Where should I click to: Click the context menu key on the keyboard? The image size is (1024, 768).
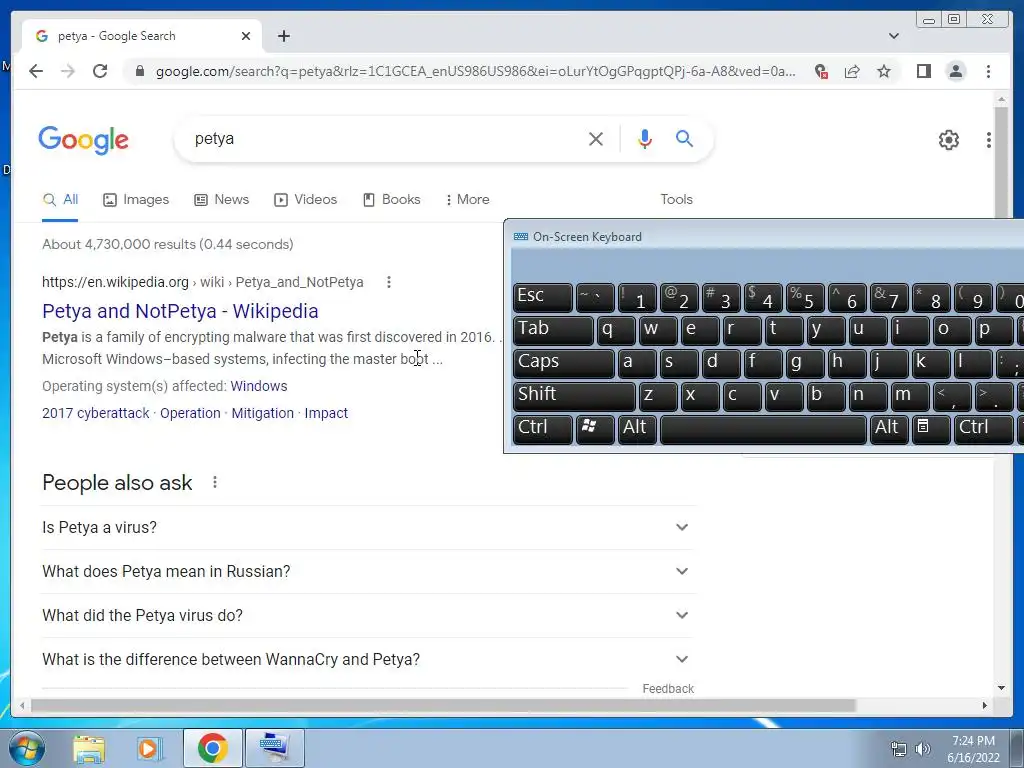point(931,428)
